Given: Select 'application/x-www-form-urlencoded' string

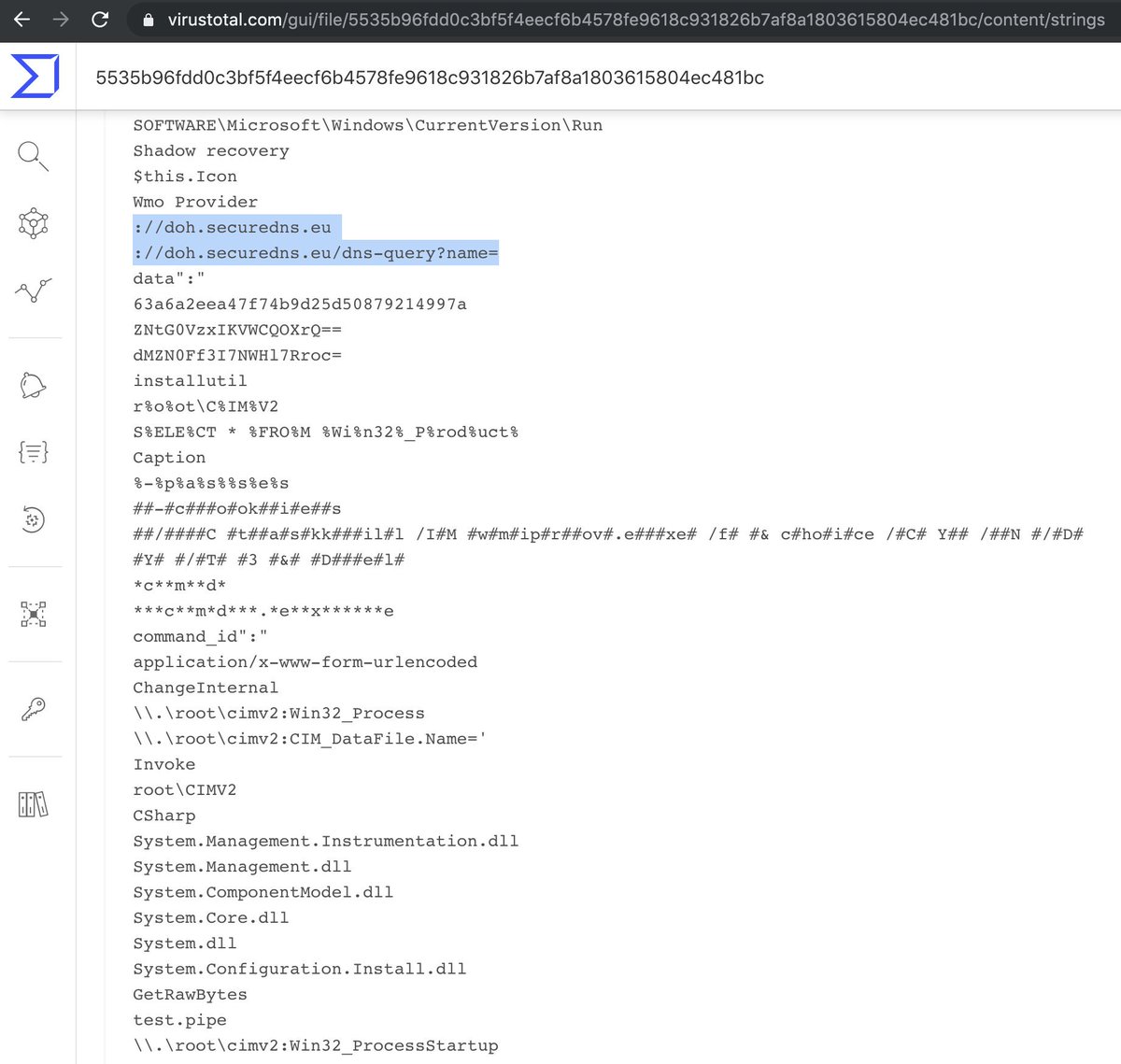Looking at the screenshot, I should pos(305,662).
